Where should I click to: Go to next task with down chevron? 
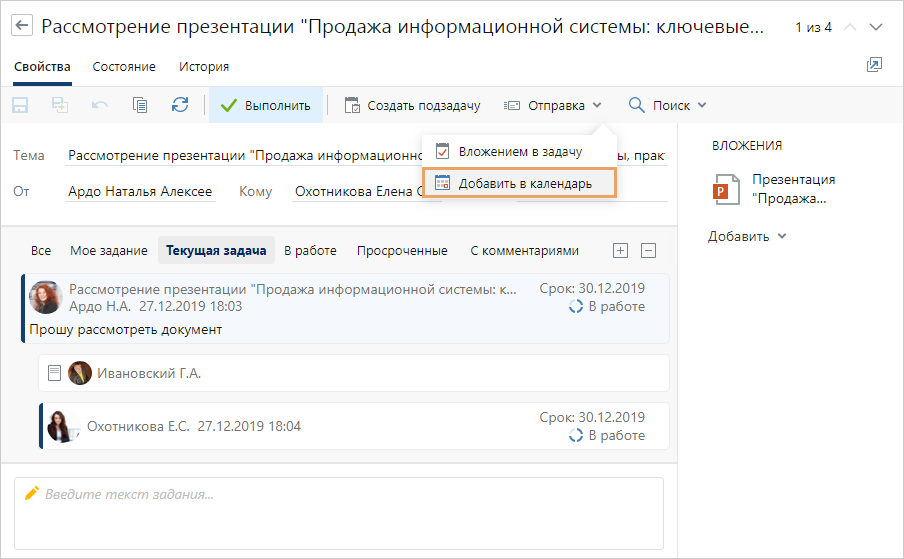point(877,27)
